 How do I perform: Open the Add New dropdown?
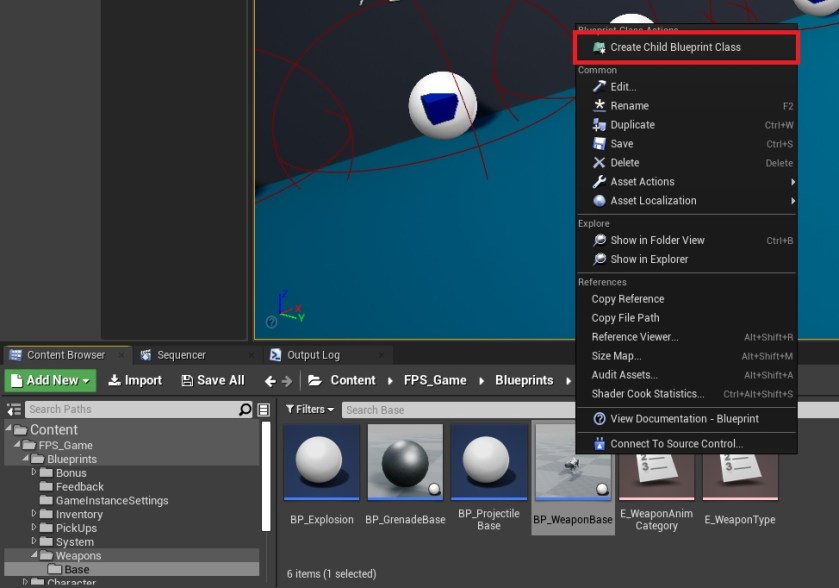(51, 380)
